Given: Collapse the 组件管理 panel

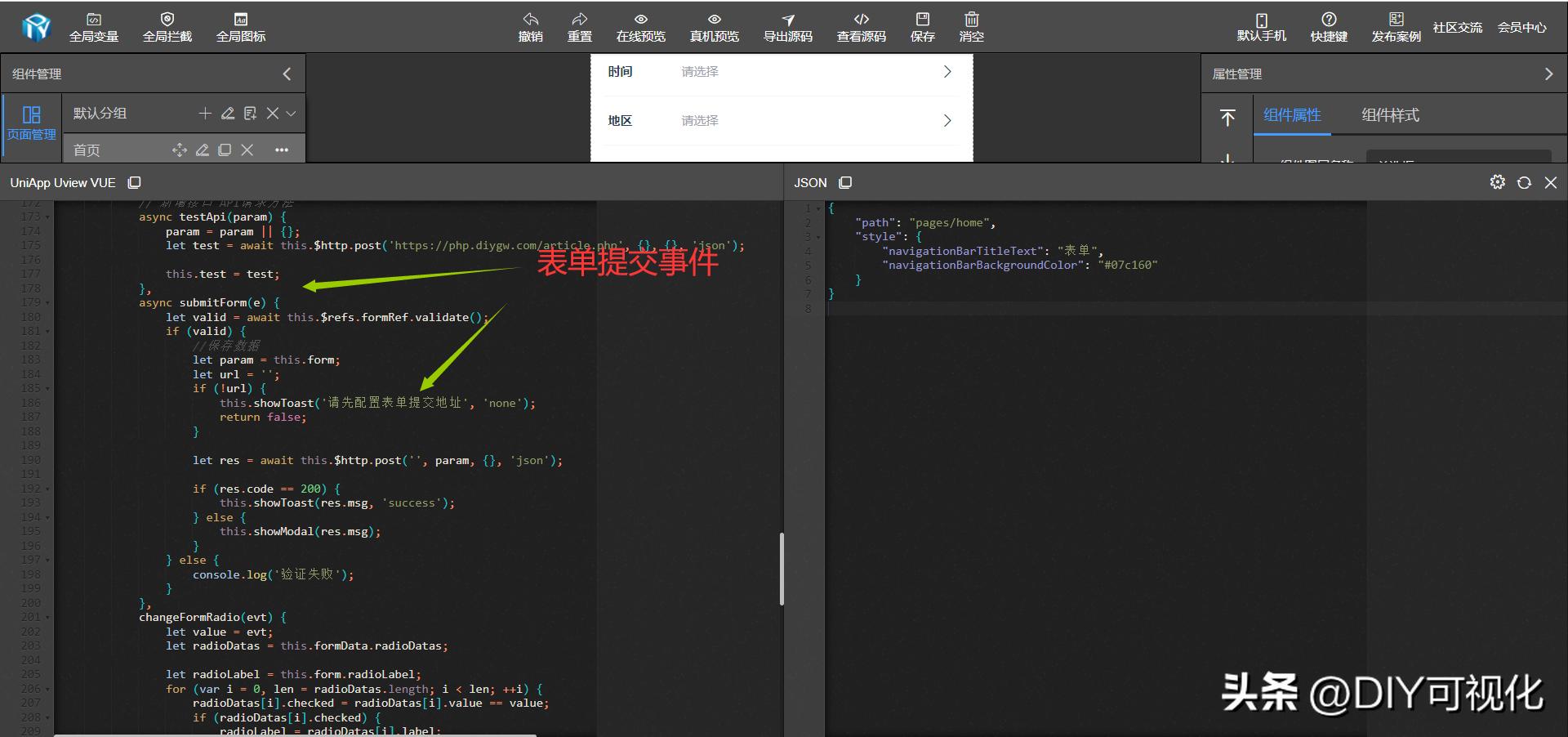Looking at the screenshot, I should 287,74.
